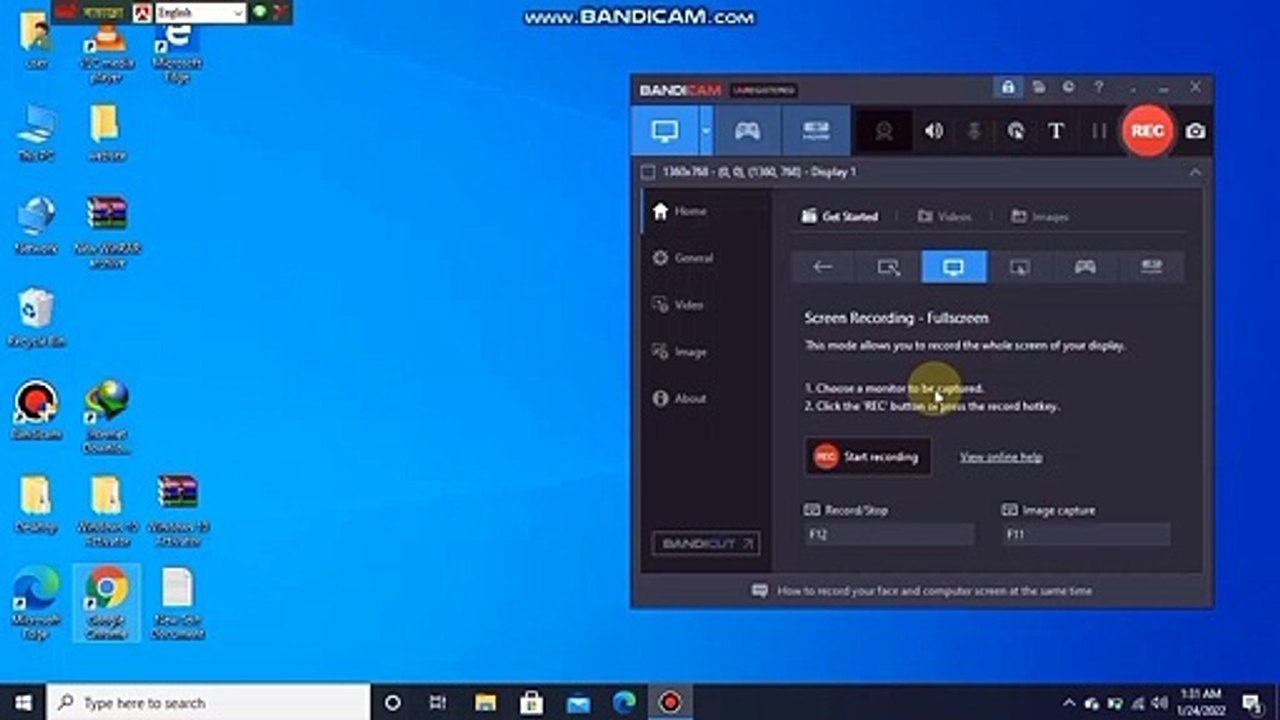Choose HDMI device mode in selector row
Viewport: 1280px width, 720px height.
(x=1151, y=267)
